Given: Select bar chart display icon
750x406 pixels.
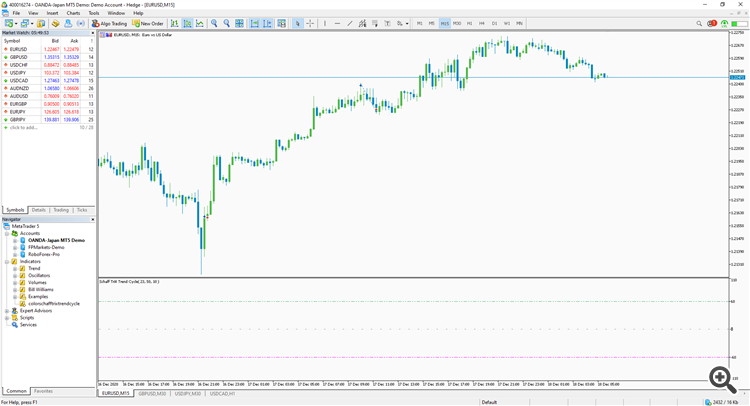Looking at the screenshot, I should coord(175,23).
